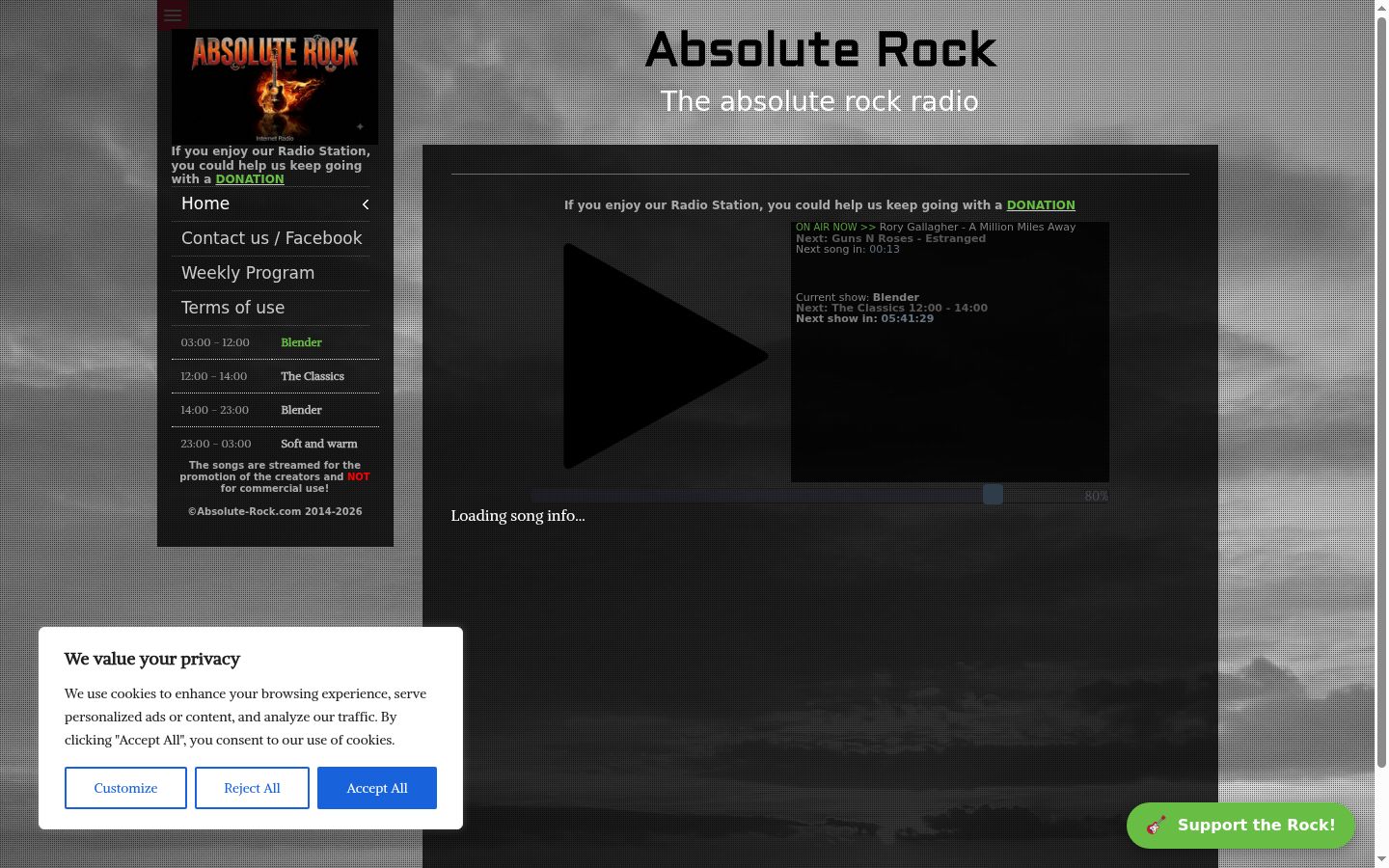Accept All cookies
1389x868 pixels.
pyautogui.click(x=377, y=788)
